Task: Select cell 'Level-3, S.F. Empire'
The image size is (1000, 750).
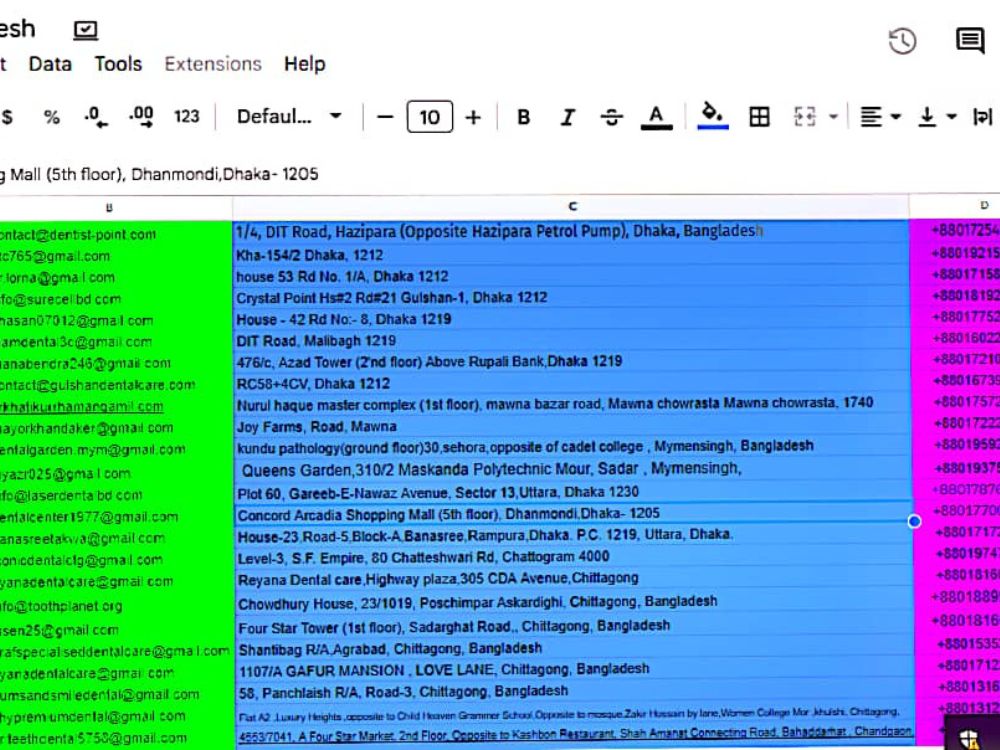Action: pyautogui.click(x=573, y=557)
